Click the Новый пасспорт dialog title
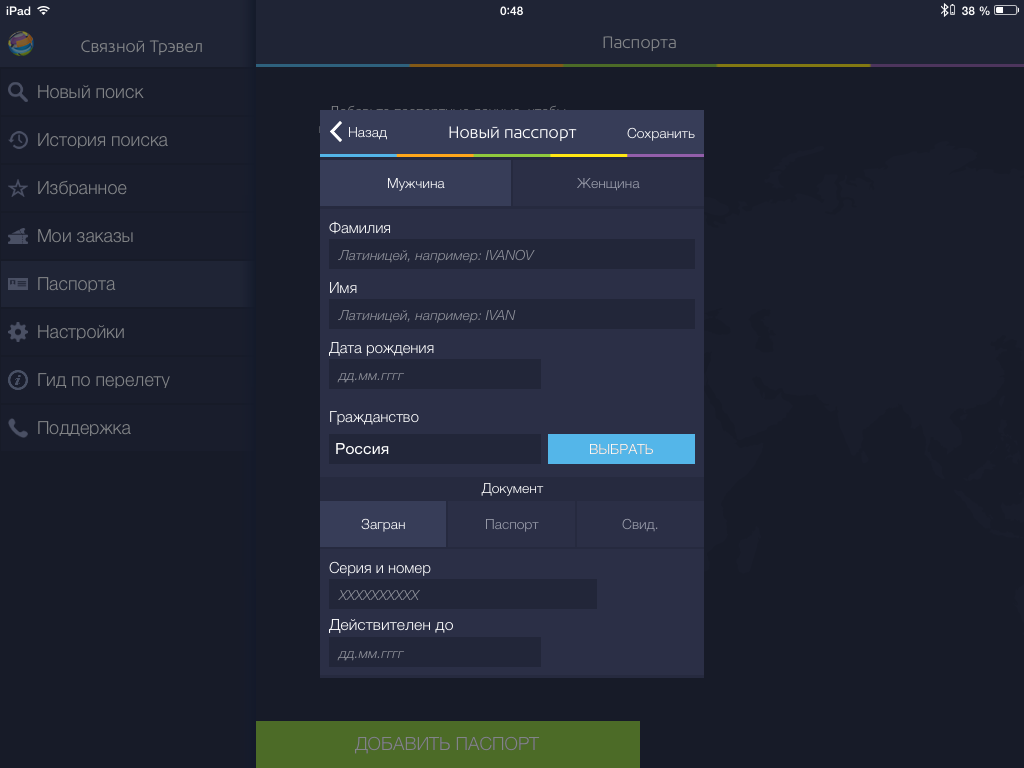The height and width of the screenshot is (768, 1024). 512,133
